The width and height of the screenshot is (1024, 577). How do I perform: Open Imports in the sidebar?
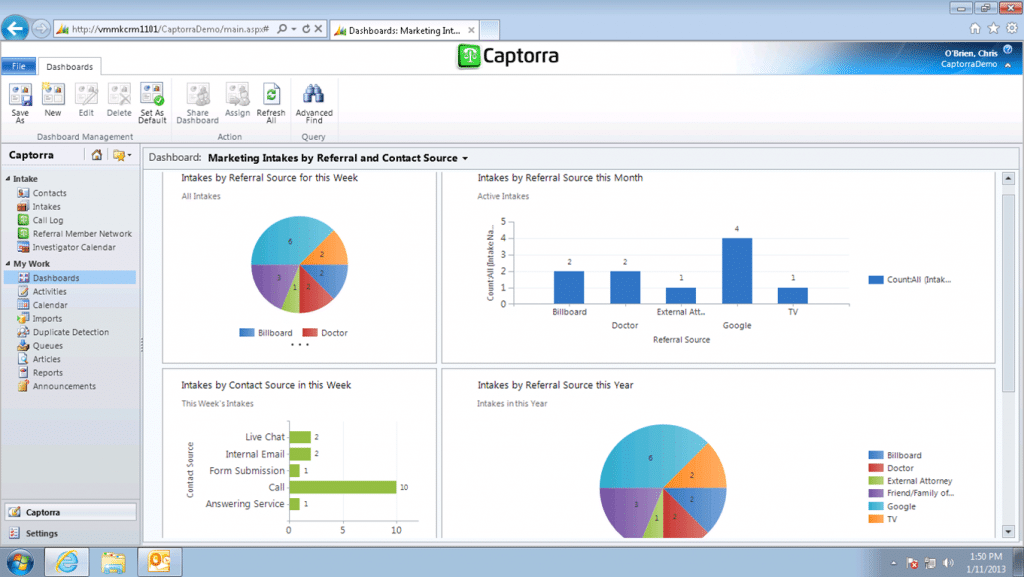point(47,319)
